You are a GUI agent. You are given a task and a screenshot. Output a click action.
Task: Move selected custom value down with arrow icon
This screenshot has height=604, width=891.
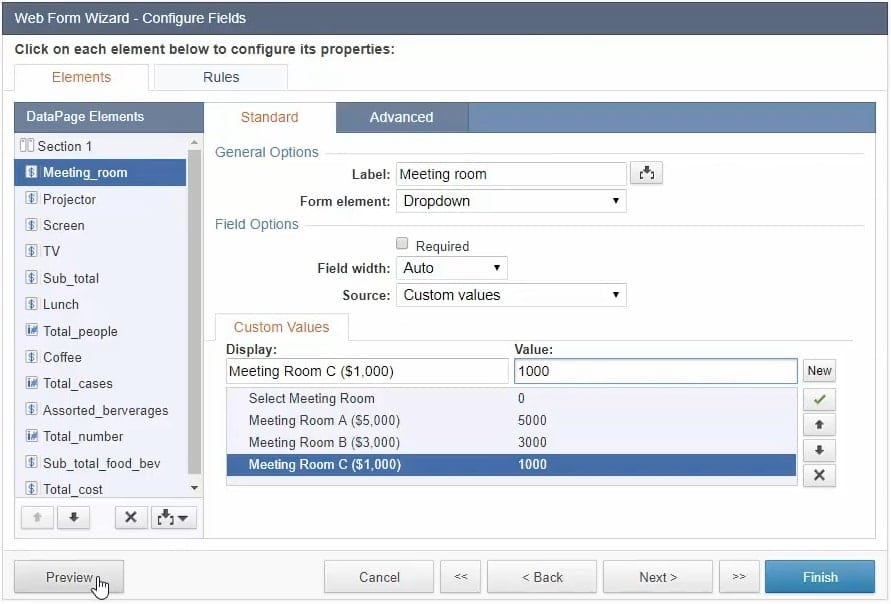pos(819,450)
